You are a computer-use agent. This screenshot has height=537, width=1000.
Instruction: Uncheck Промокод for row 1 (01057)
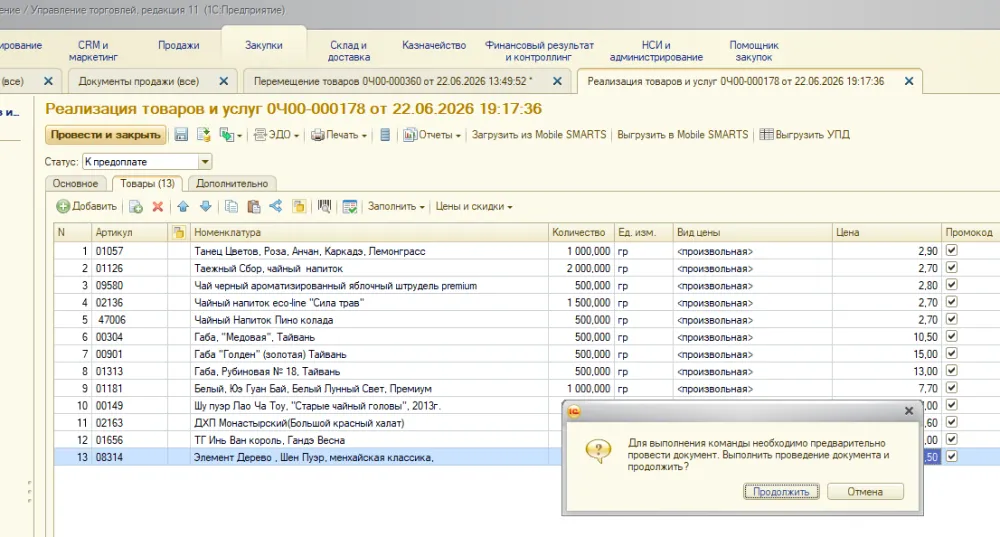(x=952, y=251)
